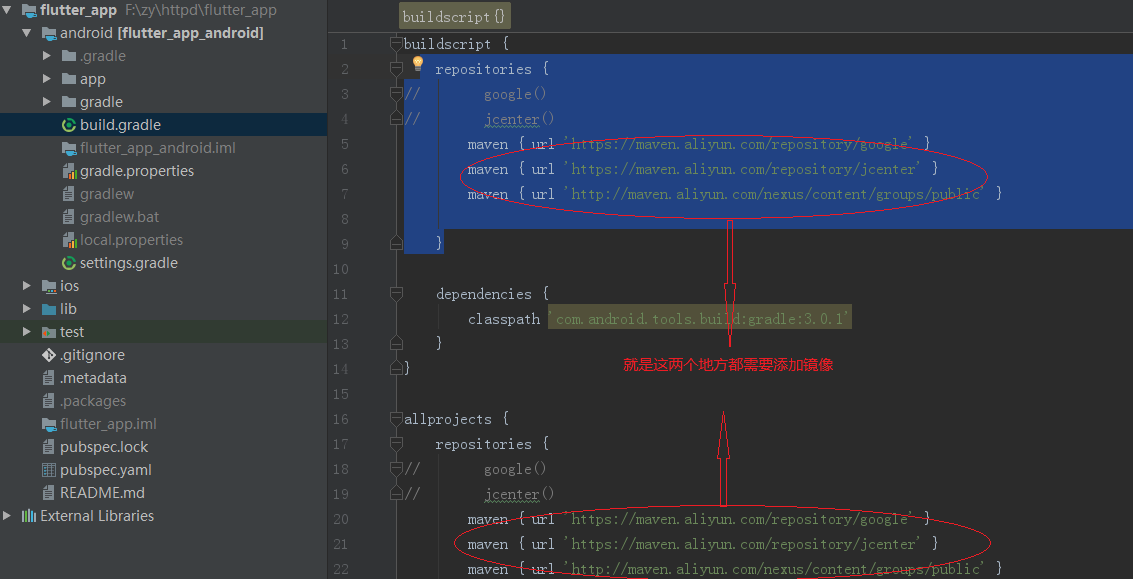Click the local.properties file icon
This screenshot has width=1133, height=579.
(69, 240)
